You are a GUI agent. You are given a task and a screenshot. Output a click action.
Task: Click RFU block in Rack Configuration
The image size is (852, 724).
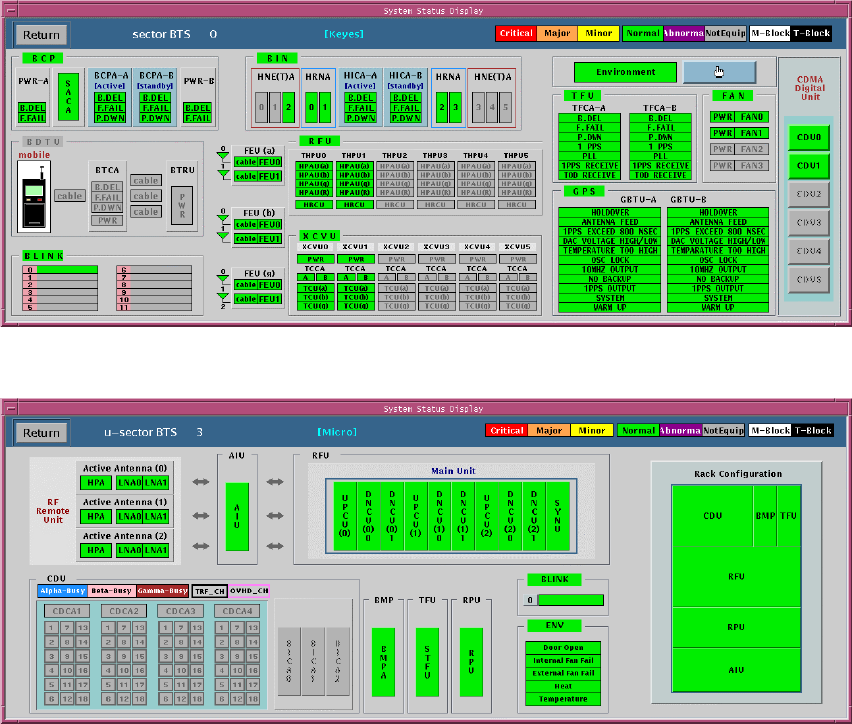pyautogui.click(x=736, y=577)
